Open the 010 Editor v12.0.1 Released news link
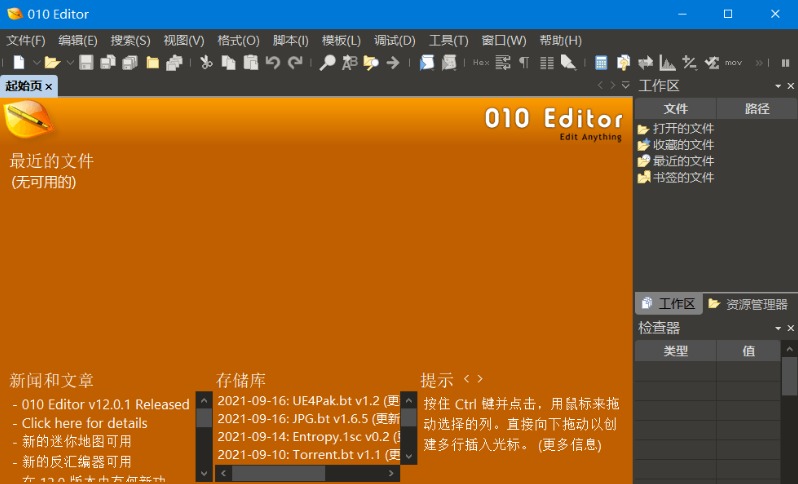The image size is (798, 484). [x=105, y=405]
